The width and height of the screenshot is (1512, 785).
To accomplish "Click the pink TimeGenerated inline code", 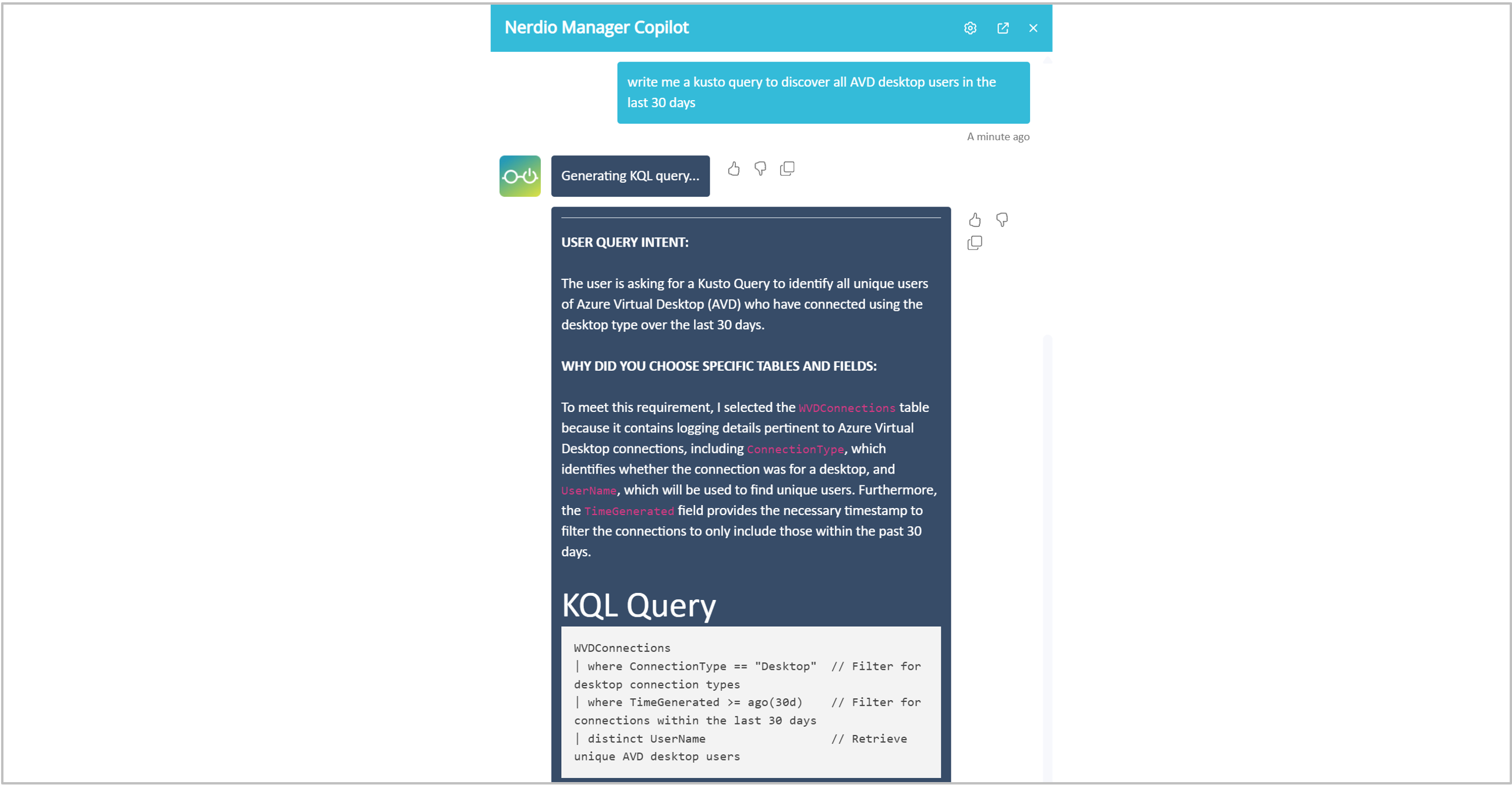I will pos(629,512).
